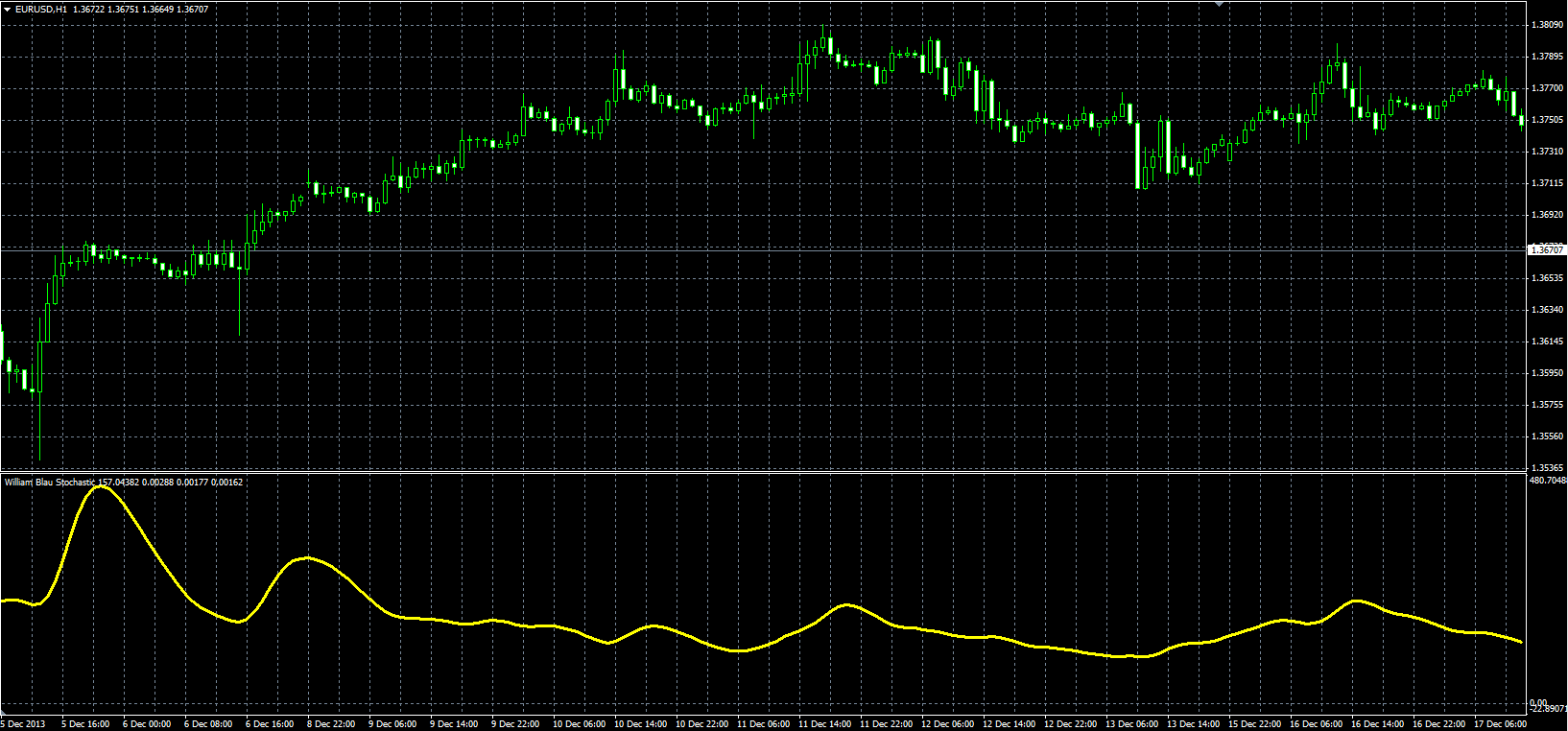Viewport: 1568px width, 731px height.
Task: Click the 1.37505 price axis label
Action: [1546, 120]
